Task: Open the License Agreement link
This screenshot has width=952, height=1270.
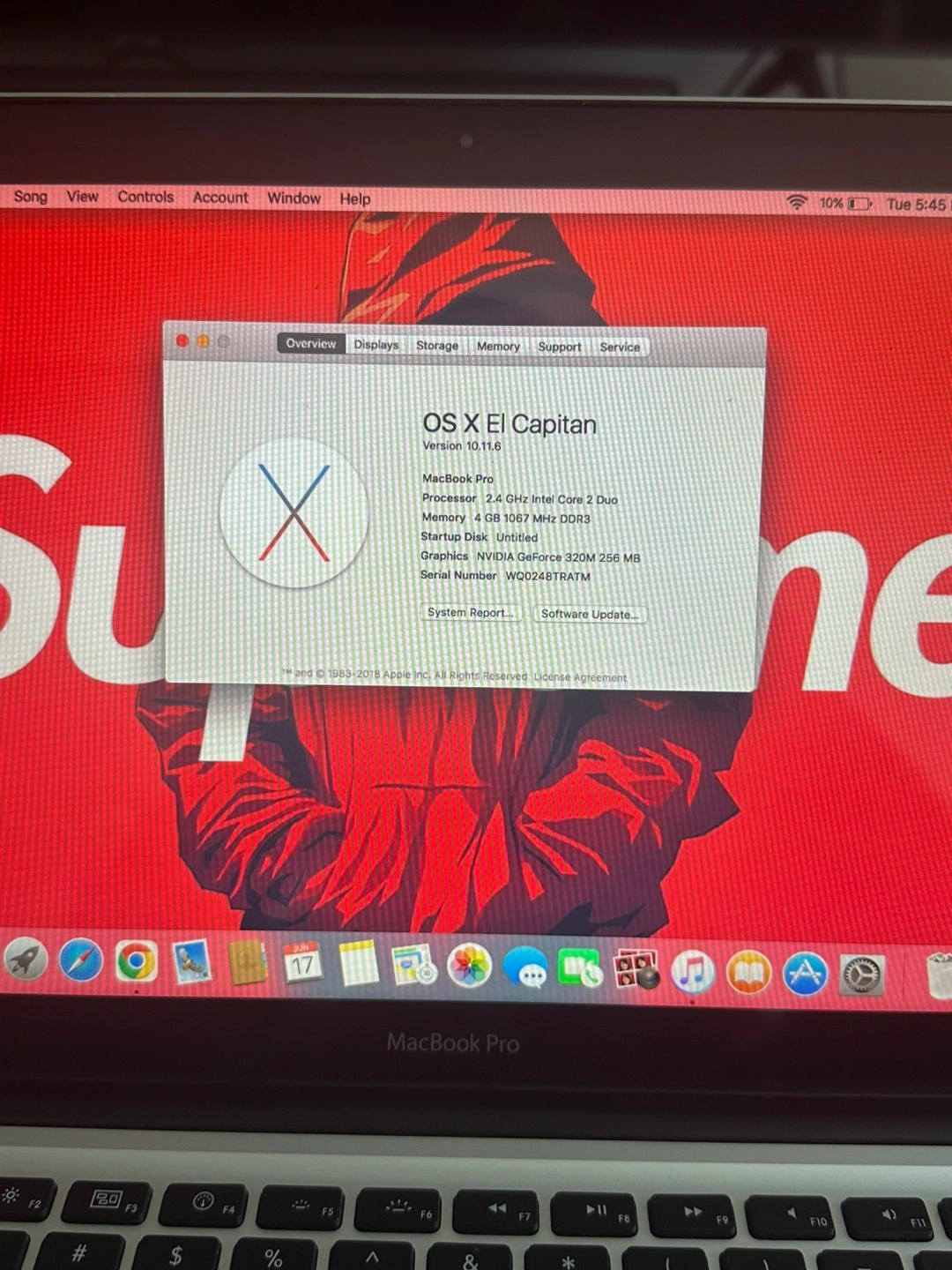Action: point(580,677)
